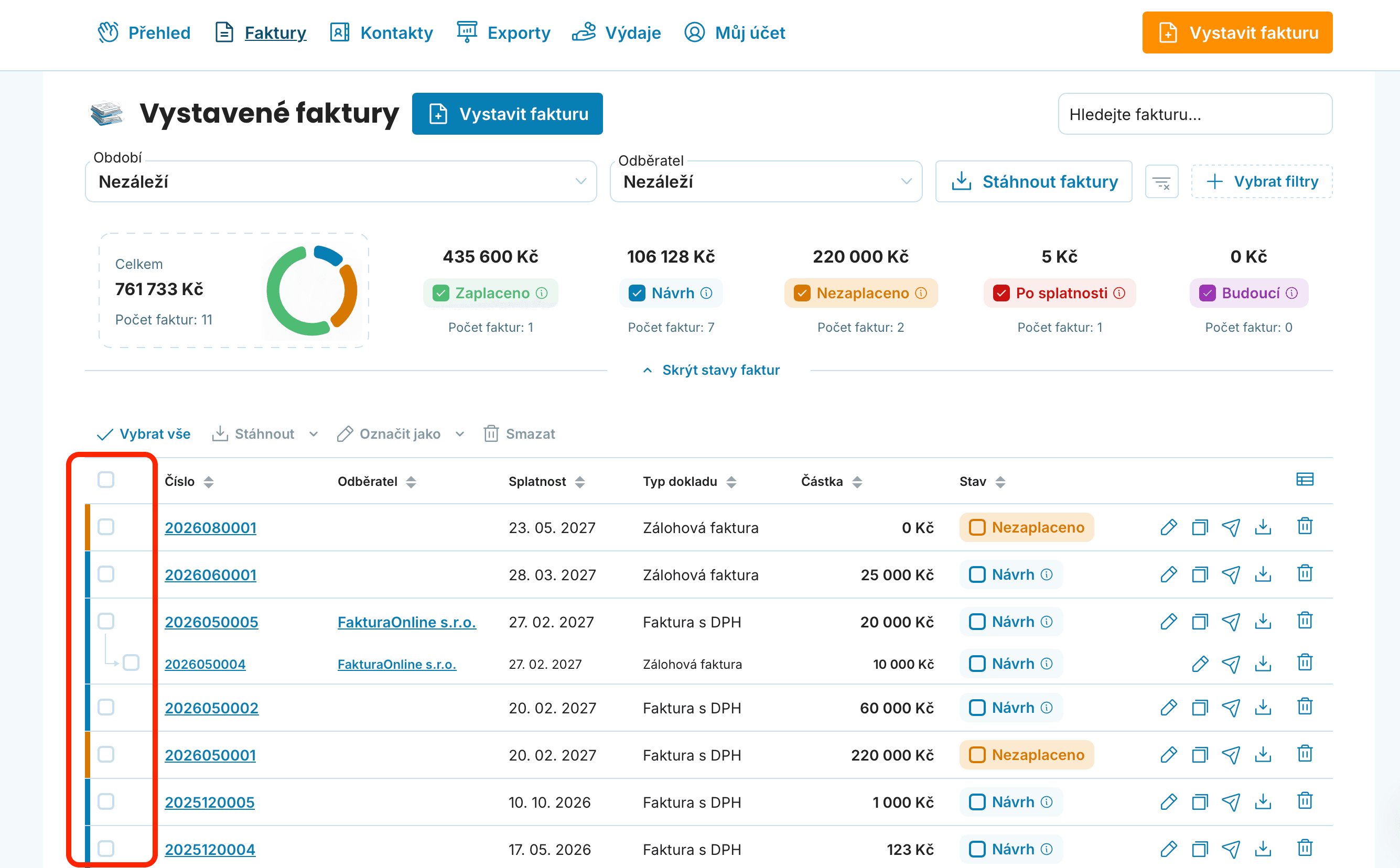Open Výdaje in top navigation
Image resolution: width=1400 pixels, height=868 pixels.
(616, 32)
